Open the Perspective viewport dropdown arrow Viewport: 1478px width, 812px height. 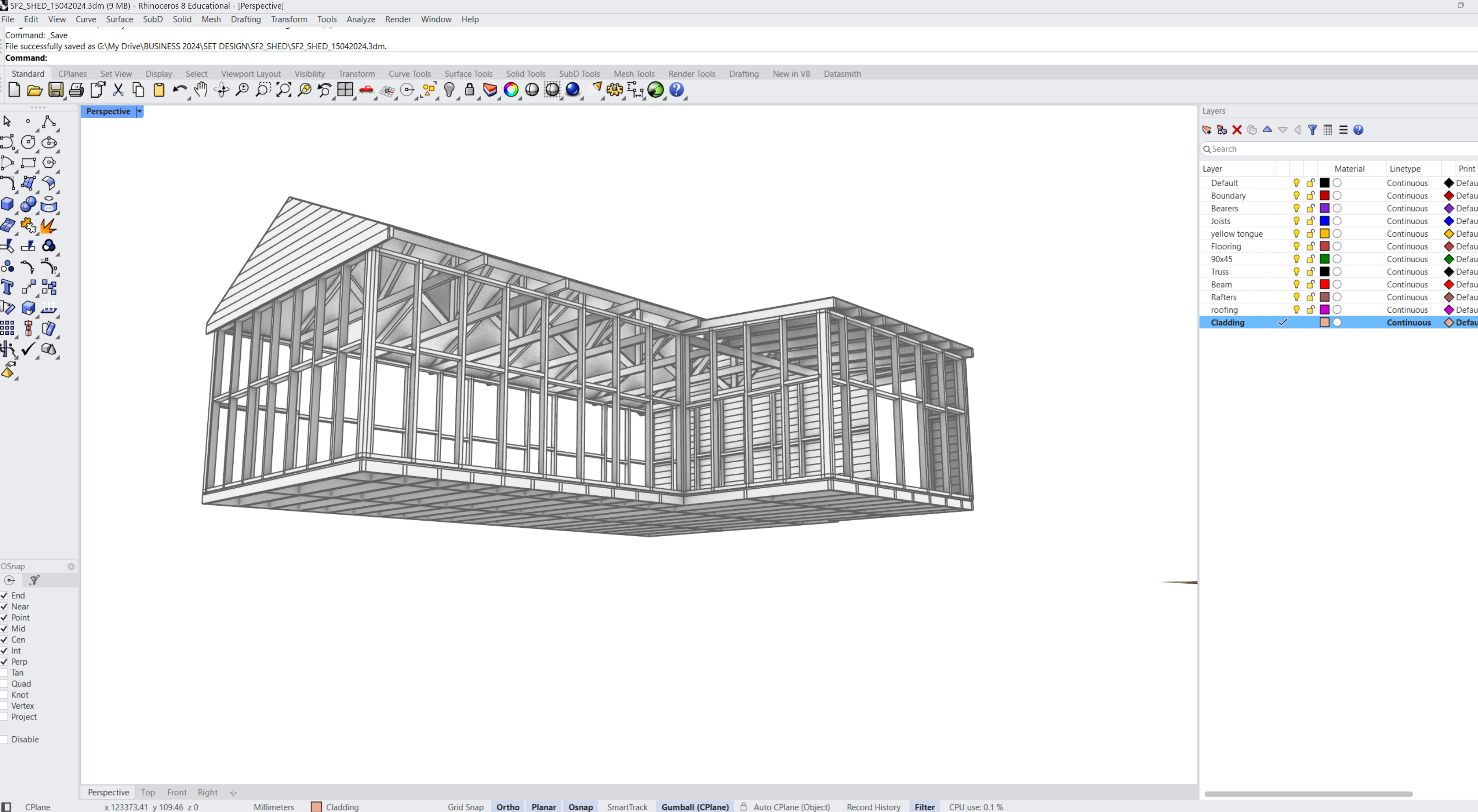(139, 111)
